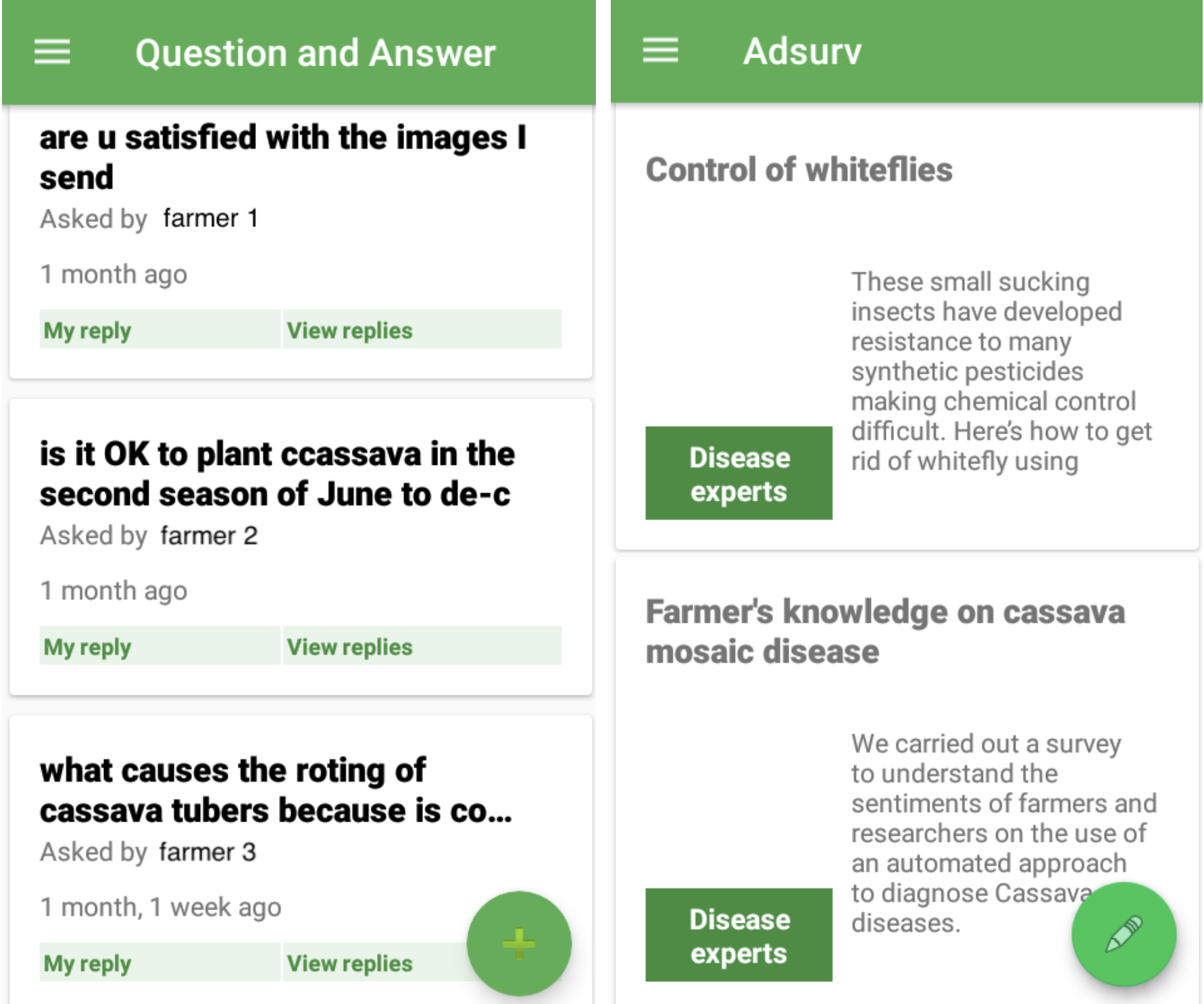View replies for farmer 1's question
Screen dimensions: 1204x1004
click(422, 330)
